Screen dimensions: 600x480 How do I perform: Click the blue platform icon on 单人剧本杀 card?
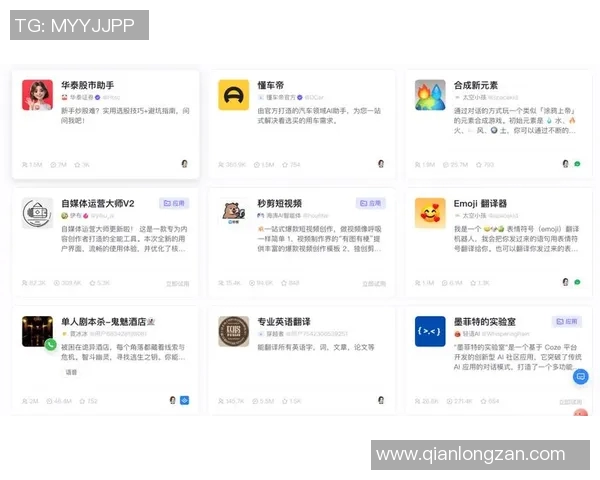184,400
